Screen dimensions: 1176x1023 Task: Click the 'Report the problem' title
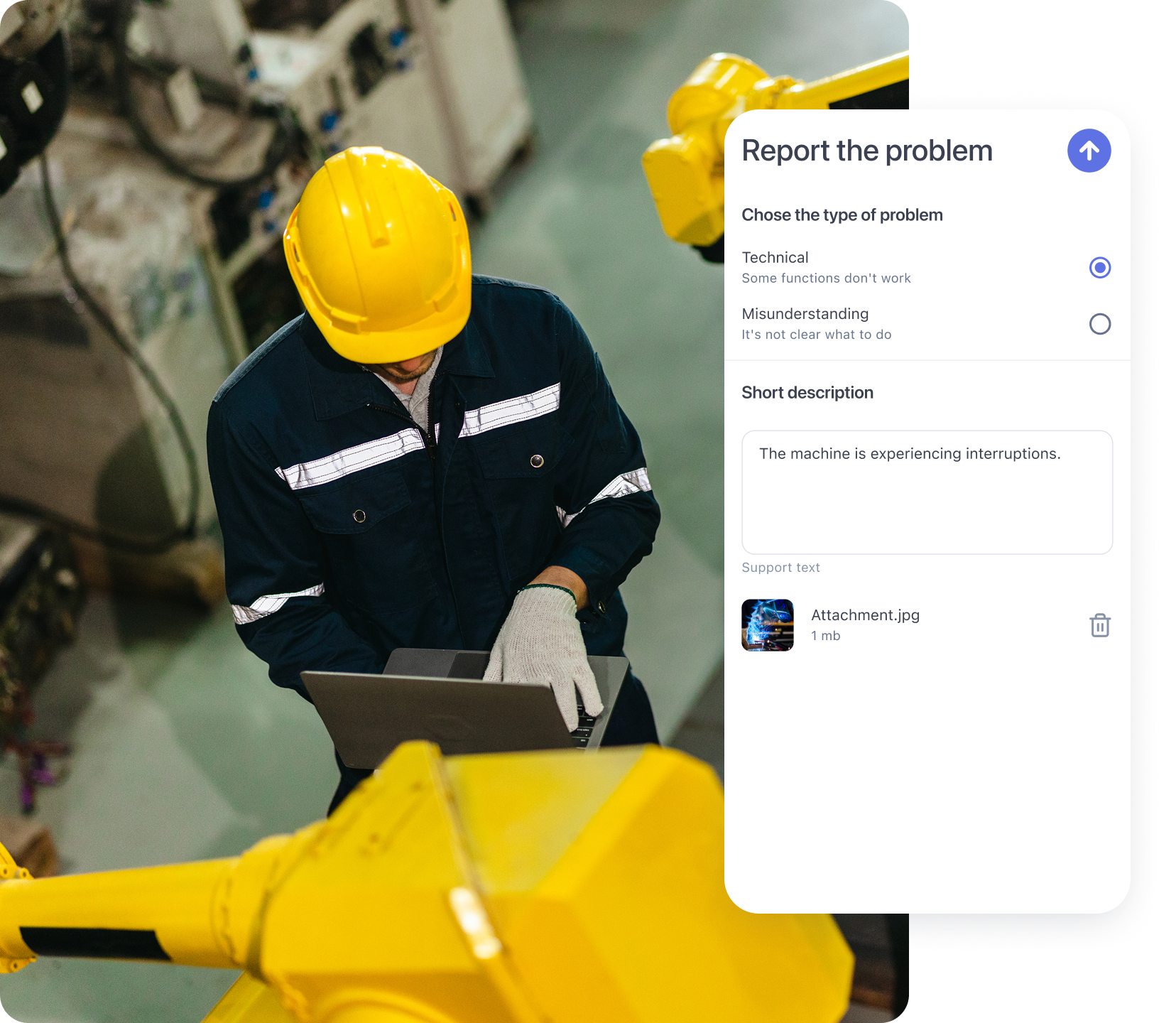(866, 151)
